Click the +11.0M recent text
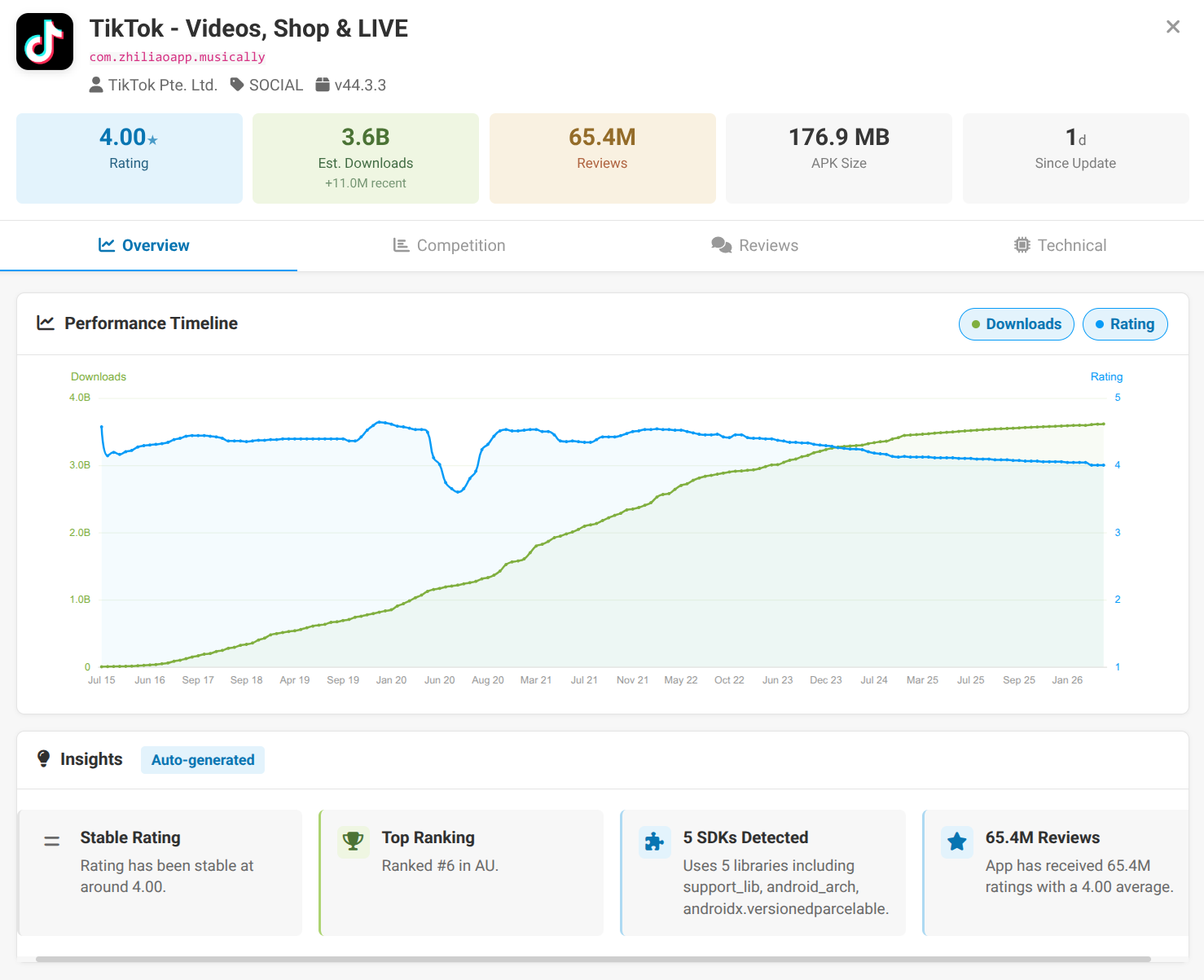Screen dimensions: 1204x980 click(x=366, y=183)
